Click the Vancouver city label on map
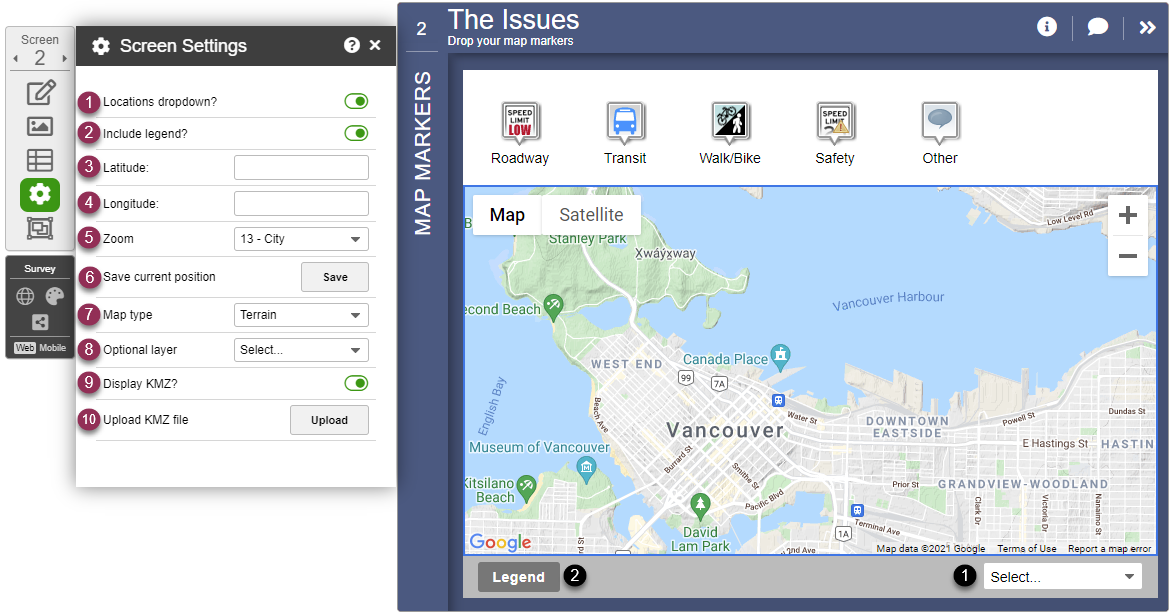Screen dimensions: 1174x615 pos(725,430)
